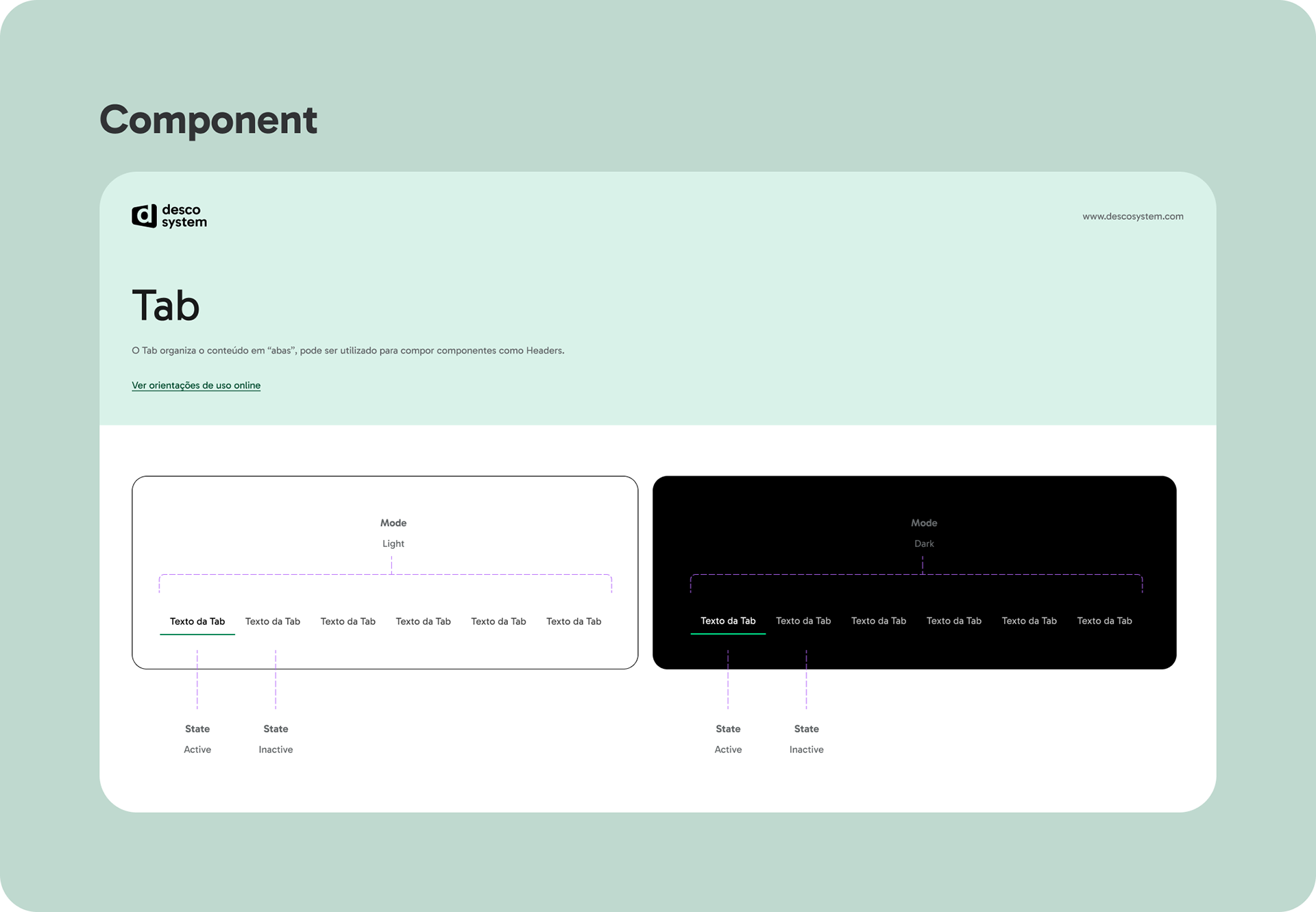Select the fourth tab in Dark mode
The width and height of the screenshot is (1316, 912).
coord(954,621)
